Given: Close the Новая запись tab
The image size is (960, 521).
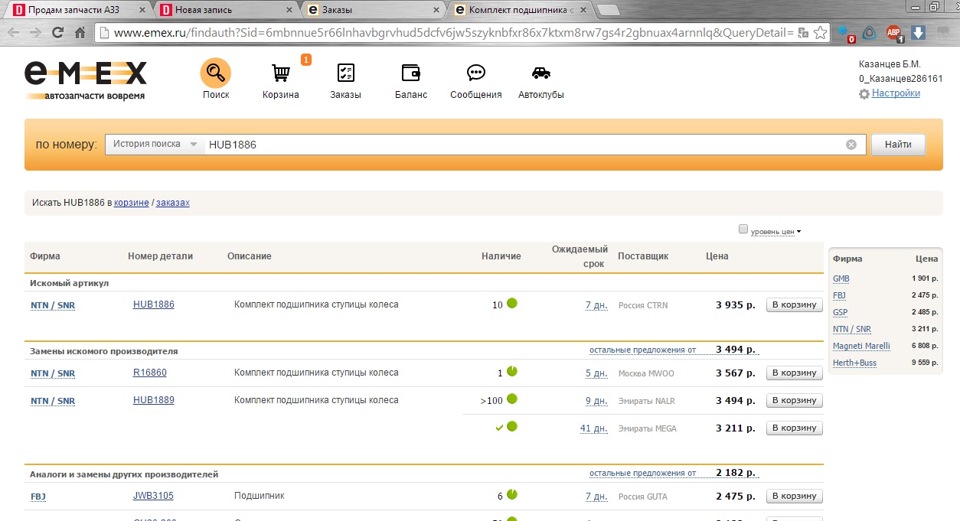Looking at the screenshot, I should (x=290, y=10).
